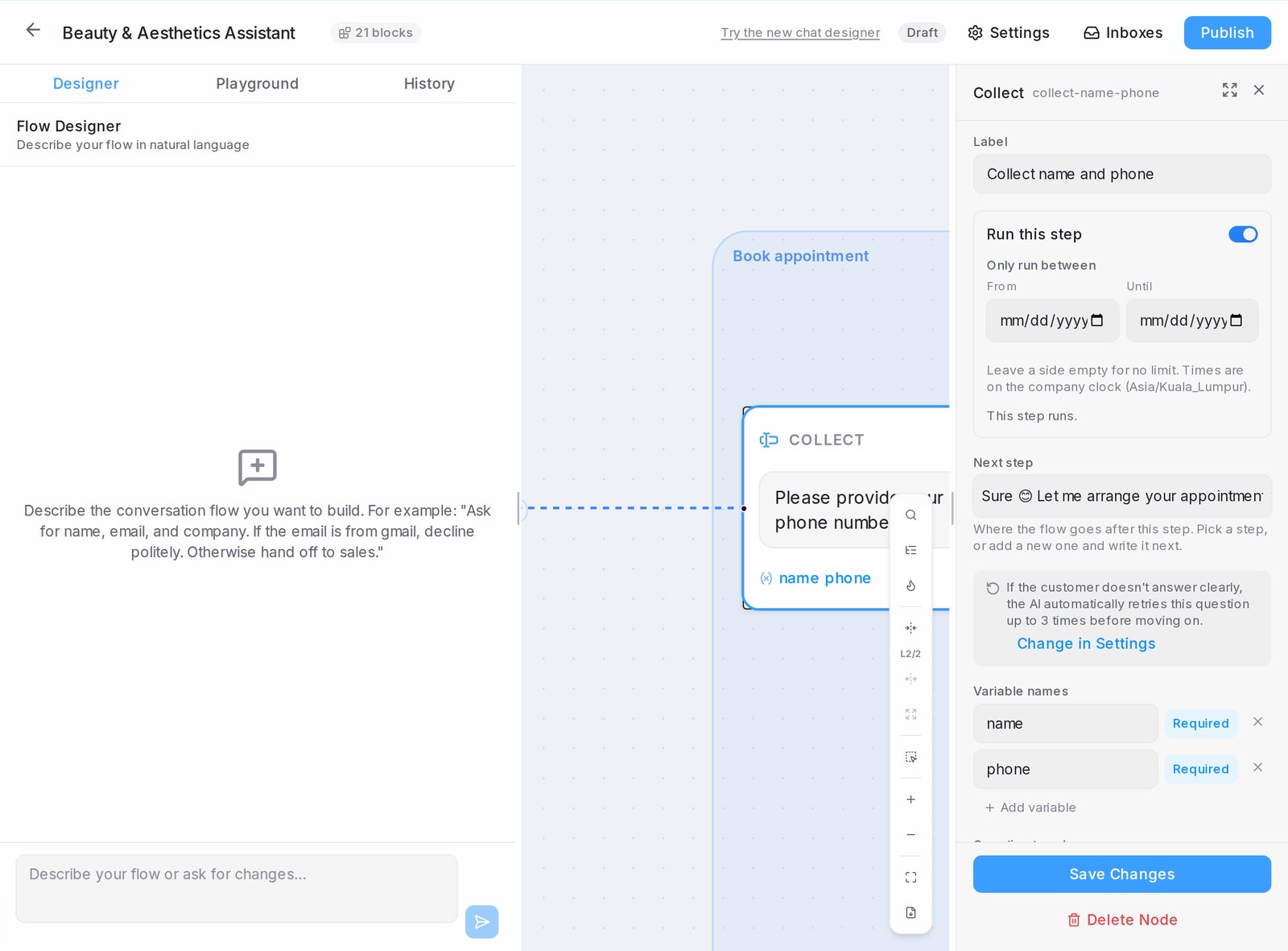Open the History tab
Screen dimensions: 1288x951
[429, 84]
